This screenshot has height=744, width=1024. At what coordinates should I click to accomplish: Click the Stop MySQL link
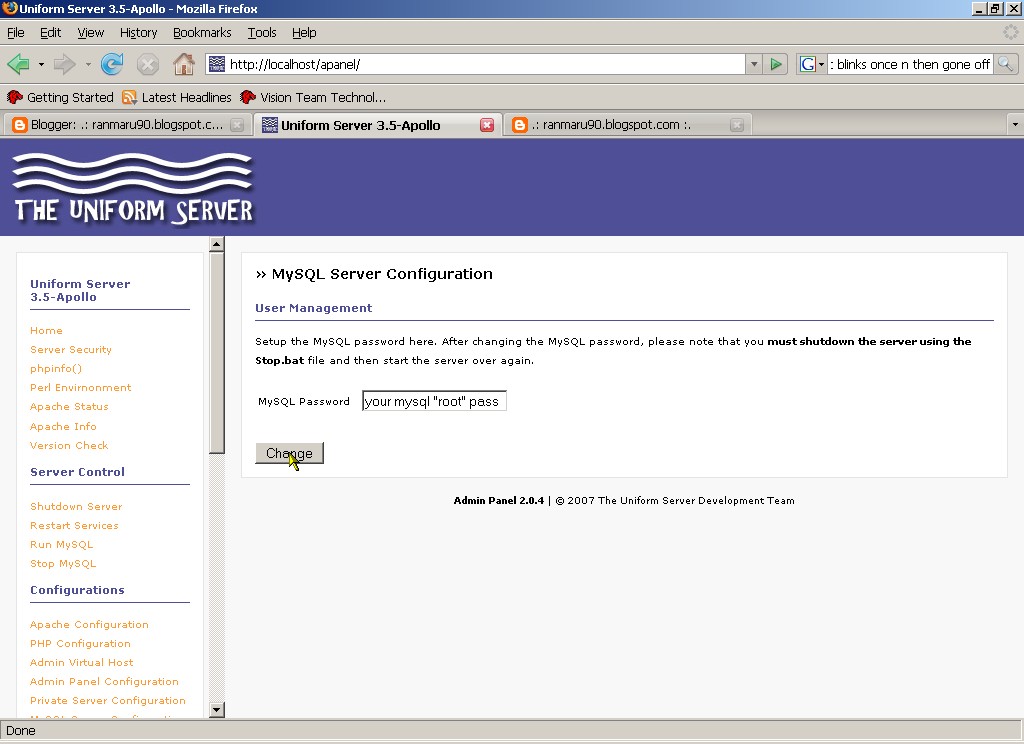(x=63, y=563)
